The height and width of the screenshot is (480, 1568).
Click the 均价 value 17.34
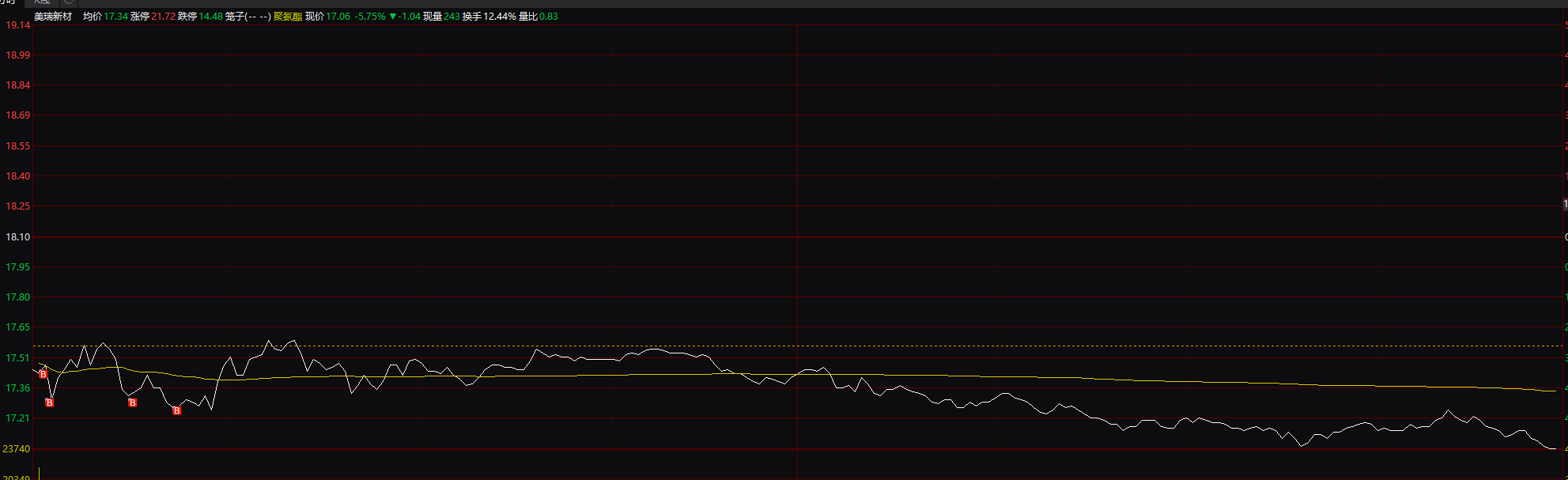pyautogui.click(x=116, y=17)
